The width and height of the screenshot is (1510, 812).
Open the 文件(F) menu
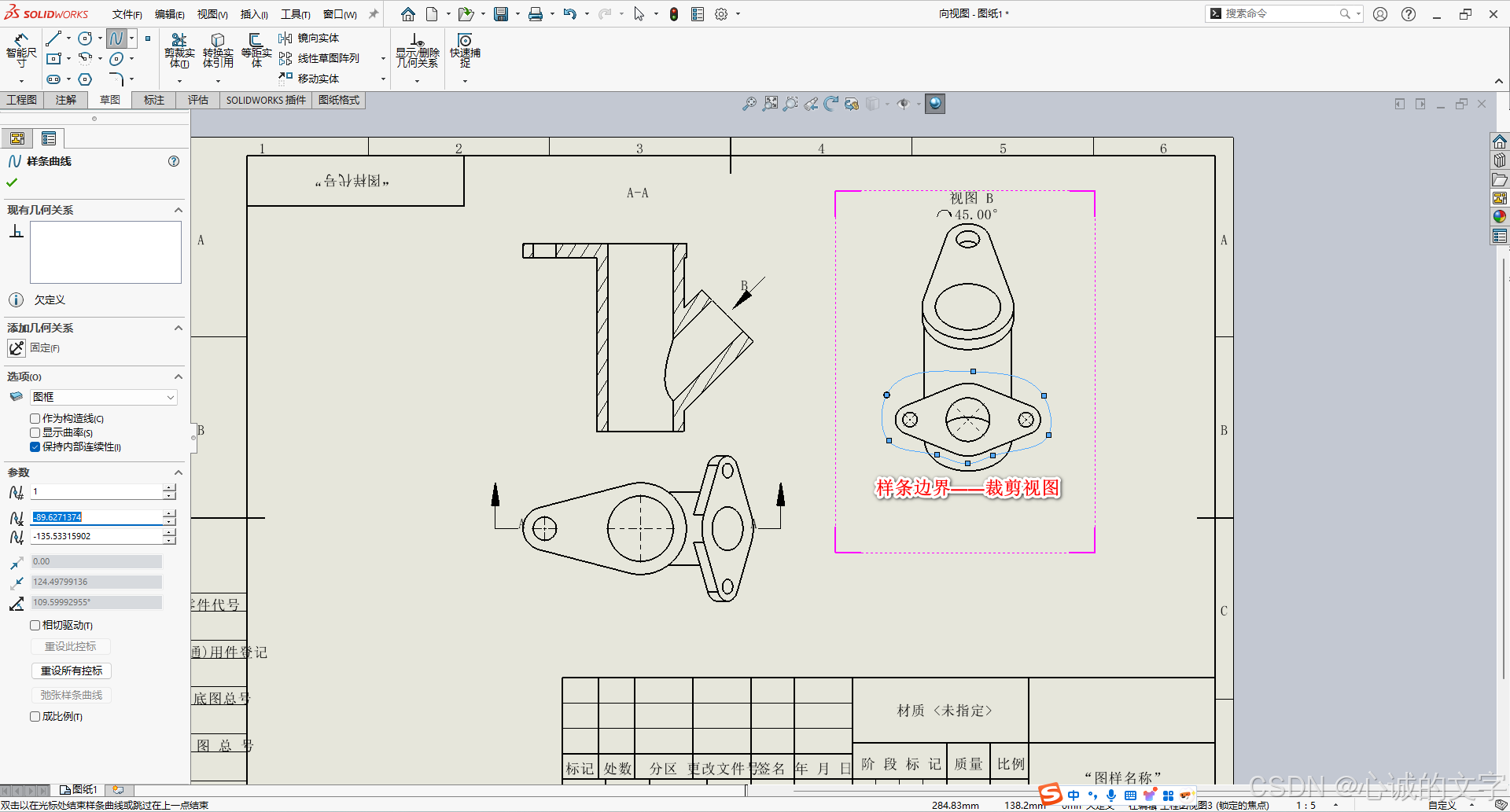coord(127,14)
